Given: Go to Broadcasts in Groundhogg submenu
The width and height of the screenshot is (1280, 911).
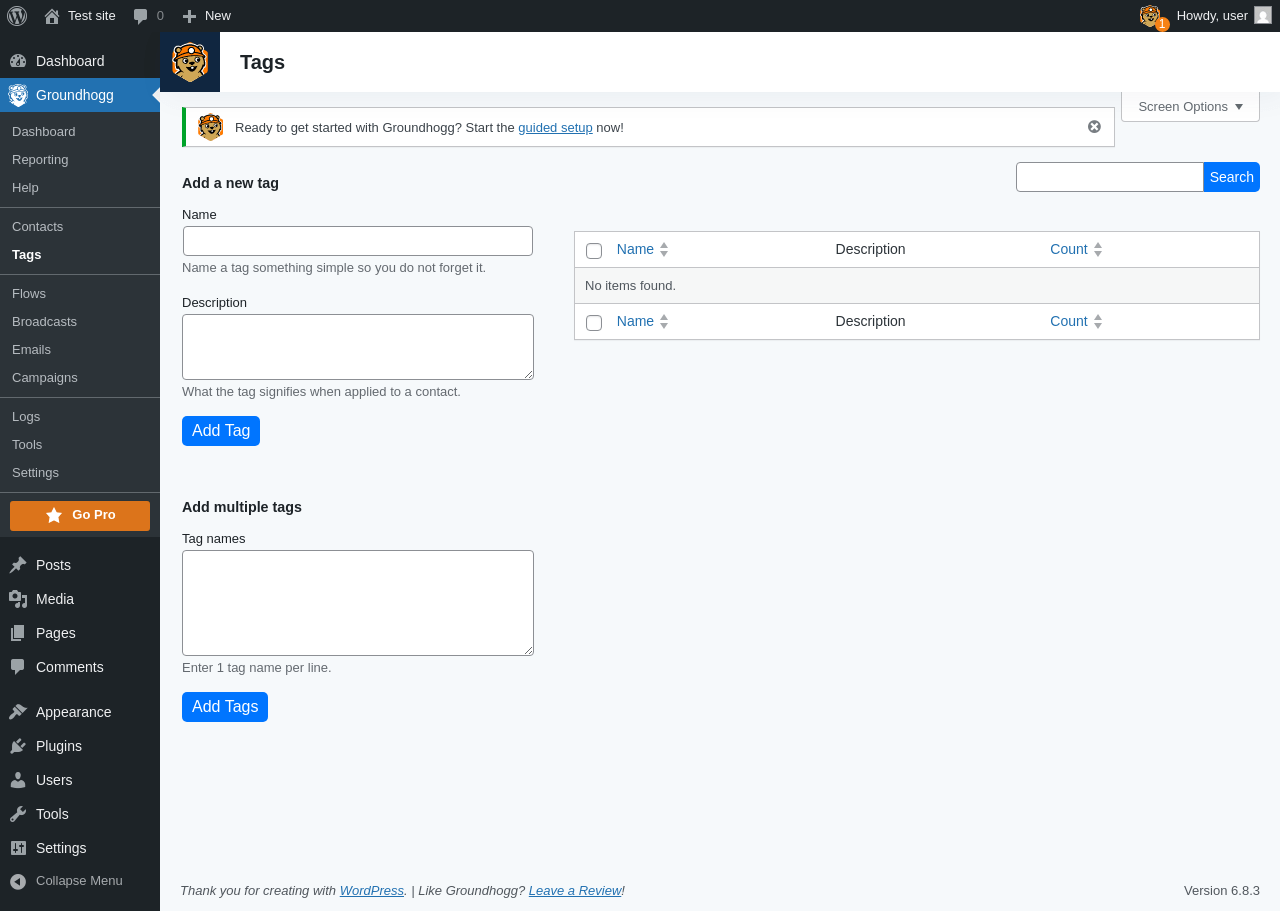Looking at the screenshot, I should pyautogui.click(x=44, y=322).
